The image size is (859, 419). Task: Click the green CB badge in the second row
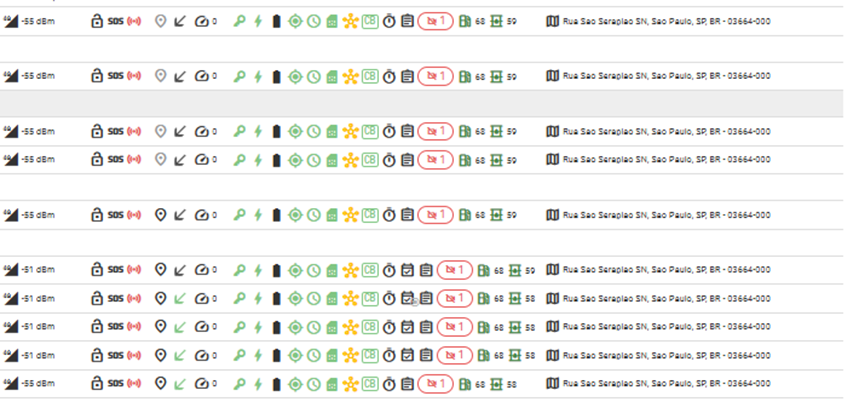[370, 76]
